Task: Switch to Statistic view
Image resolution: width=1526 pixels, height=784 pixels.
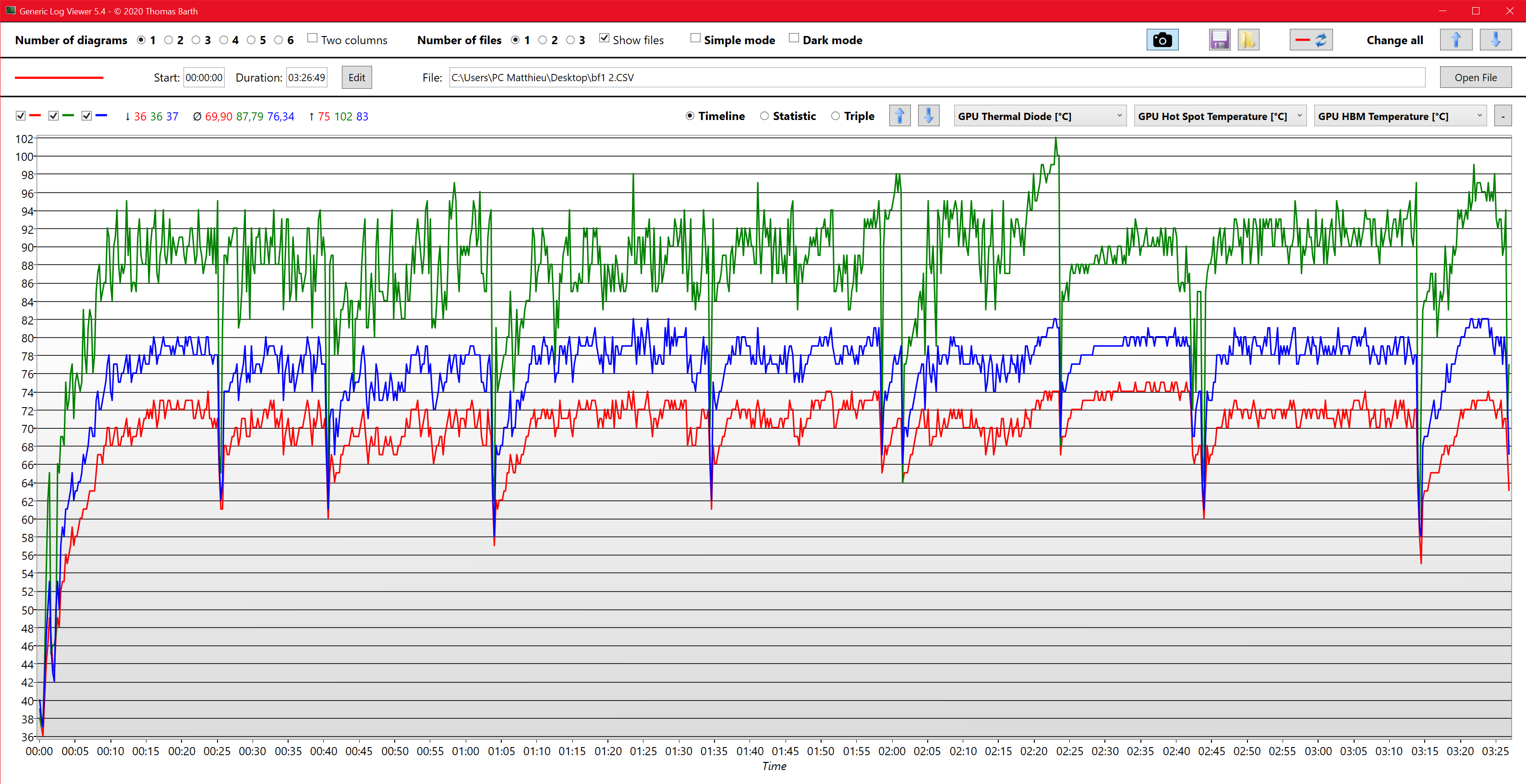Action: point(764,116)
